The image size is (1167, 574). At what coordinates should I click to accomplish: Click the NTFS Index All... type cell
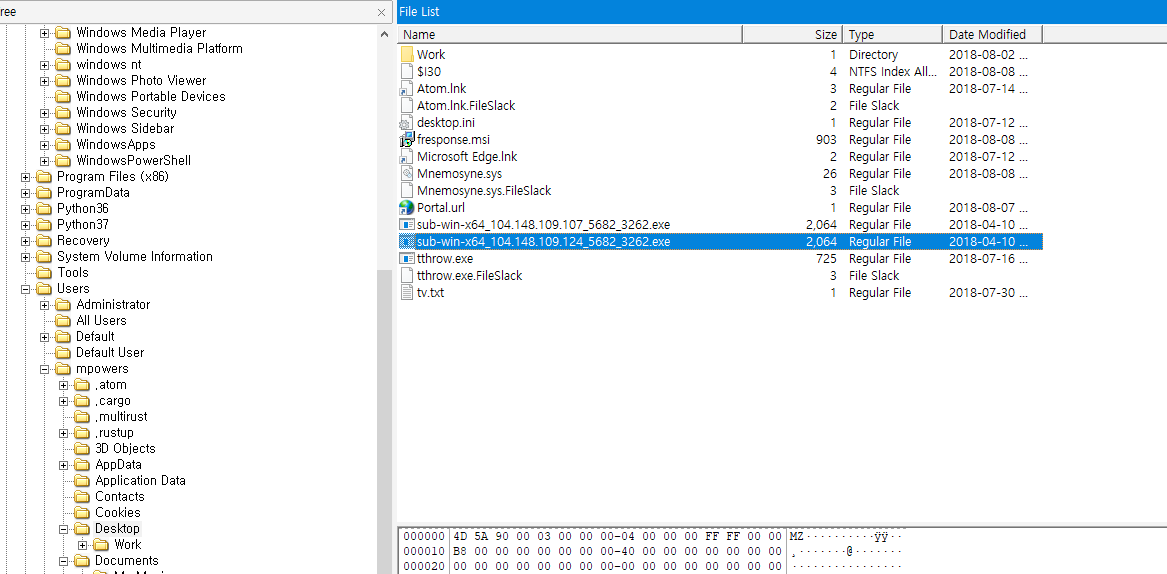[x=893, y=71]
